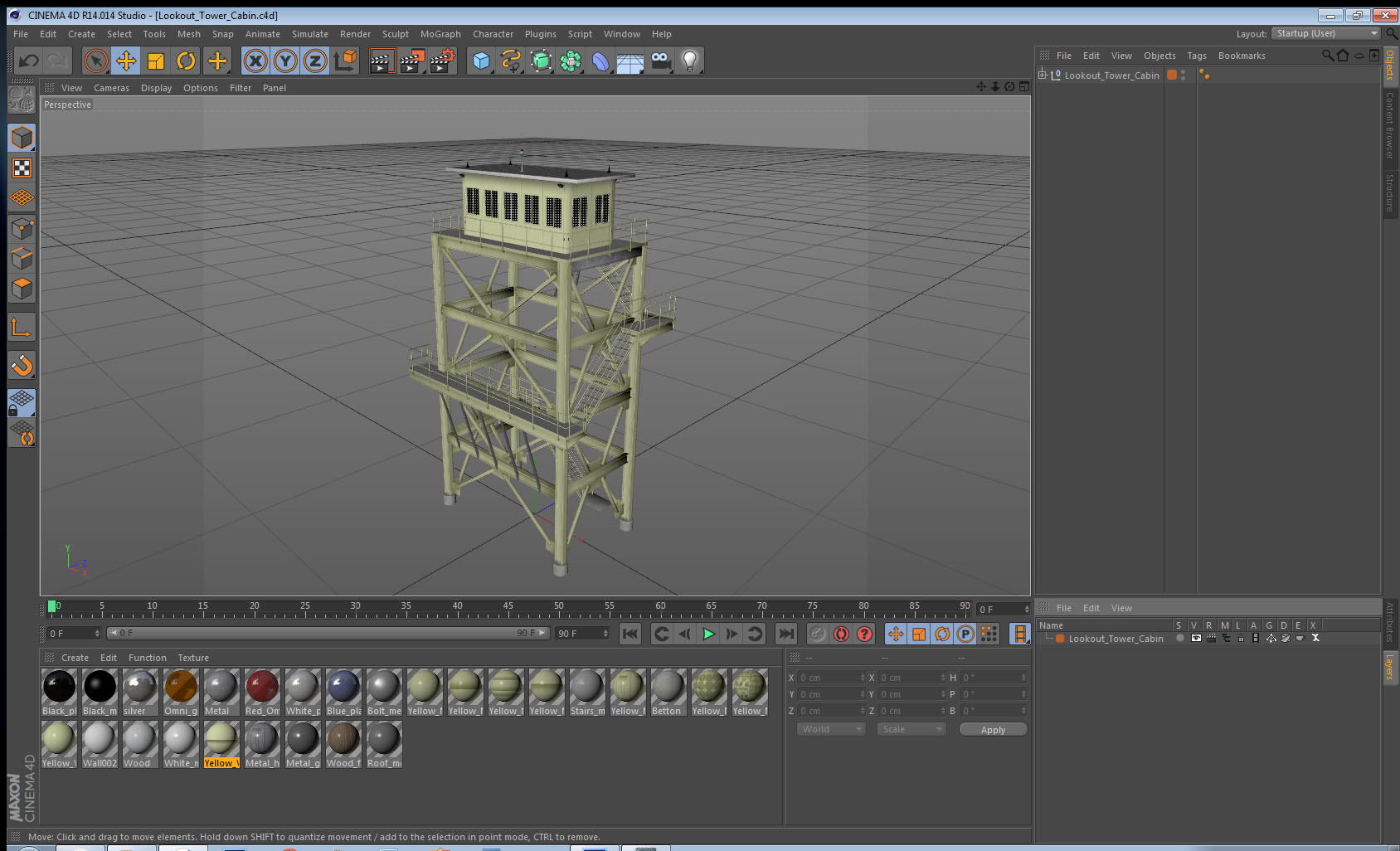
Task: Open World coordinate system dropdown
Action: pyautogui.click(x=832, y=729)
